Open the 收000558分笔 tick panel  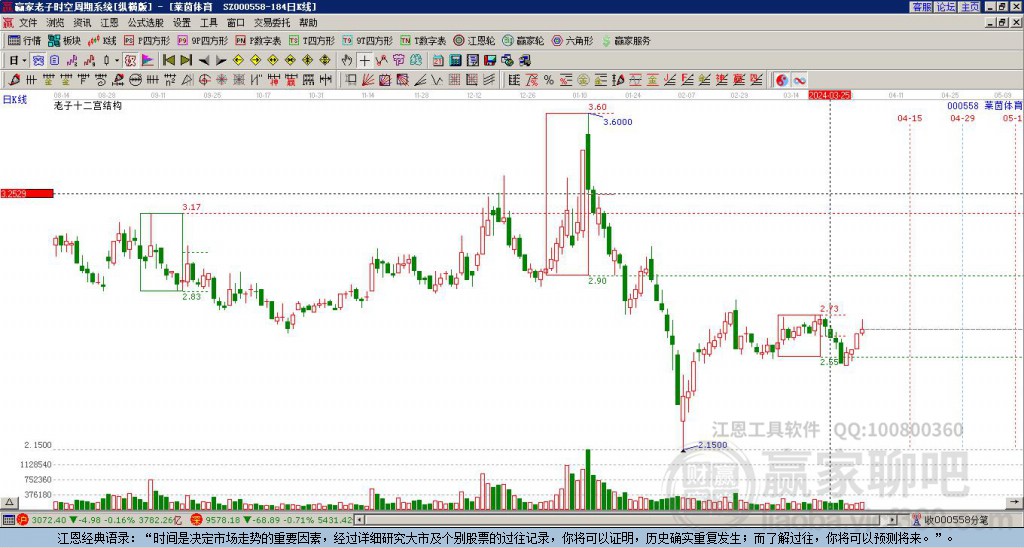951,520
